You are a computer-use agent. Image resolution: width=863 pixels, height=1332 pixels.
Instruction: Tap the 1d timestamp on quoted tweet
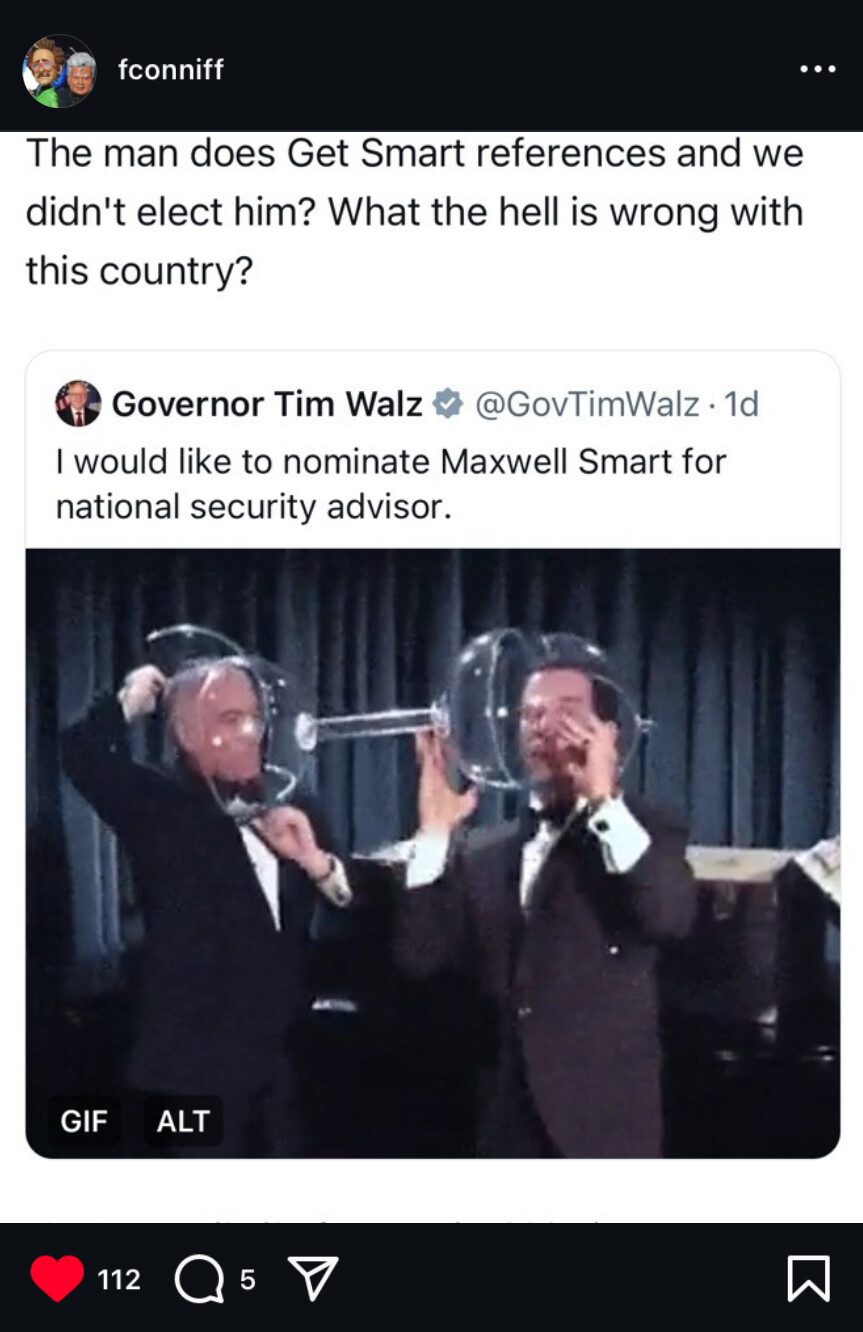tap(741, 404)
